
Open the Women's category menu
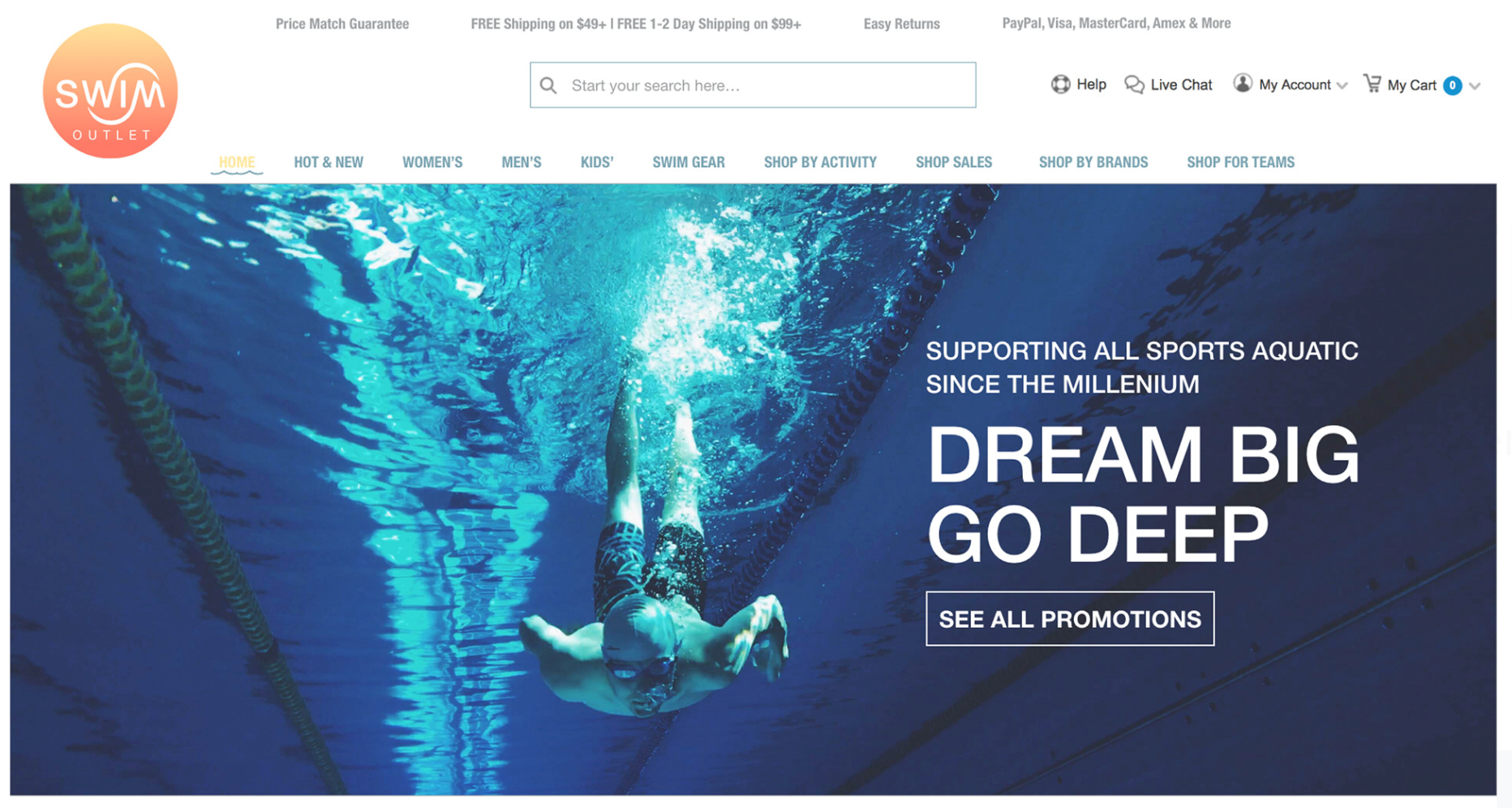432,162
